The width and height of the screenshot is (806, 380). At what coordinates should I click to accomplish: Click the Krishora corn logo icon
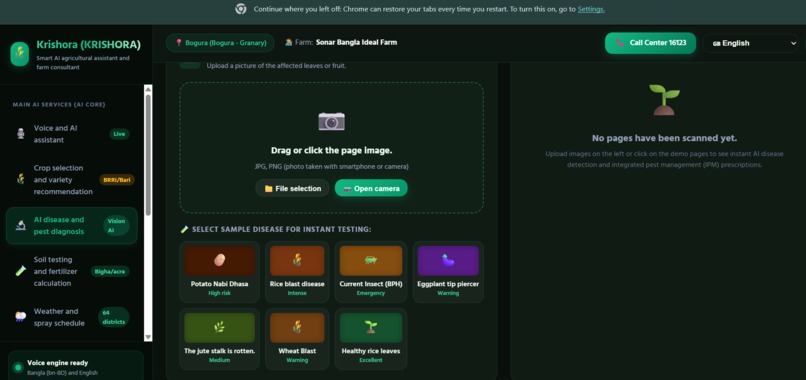(20, 54)
